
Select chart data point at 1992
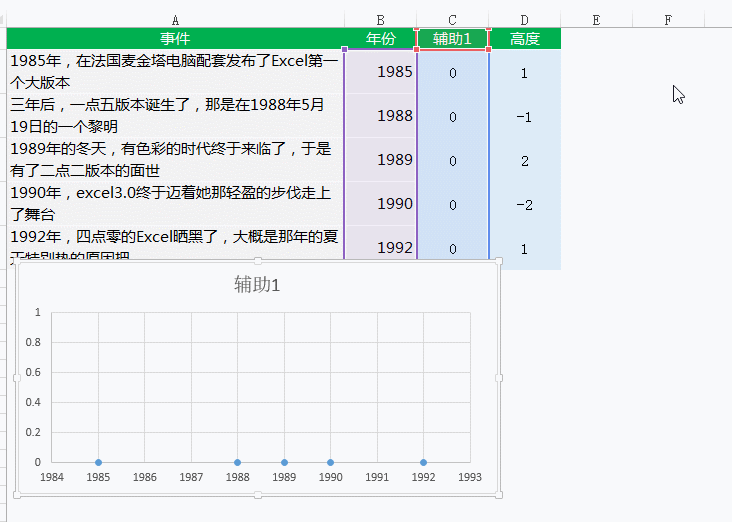coord(423,462)
